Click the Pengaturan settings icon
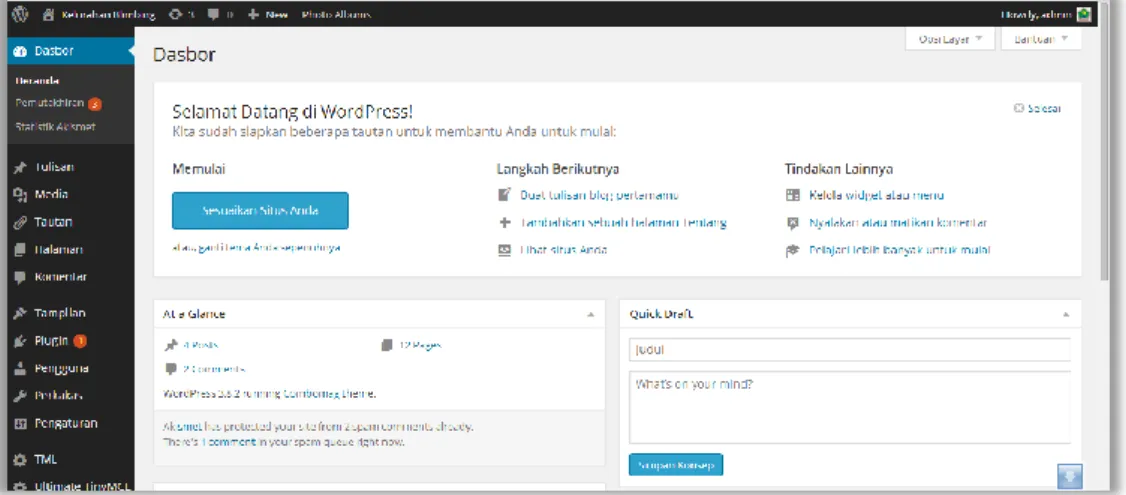Image resolution: width=1126 pixels, height=495 pixels. (x=21, y=423)
